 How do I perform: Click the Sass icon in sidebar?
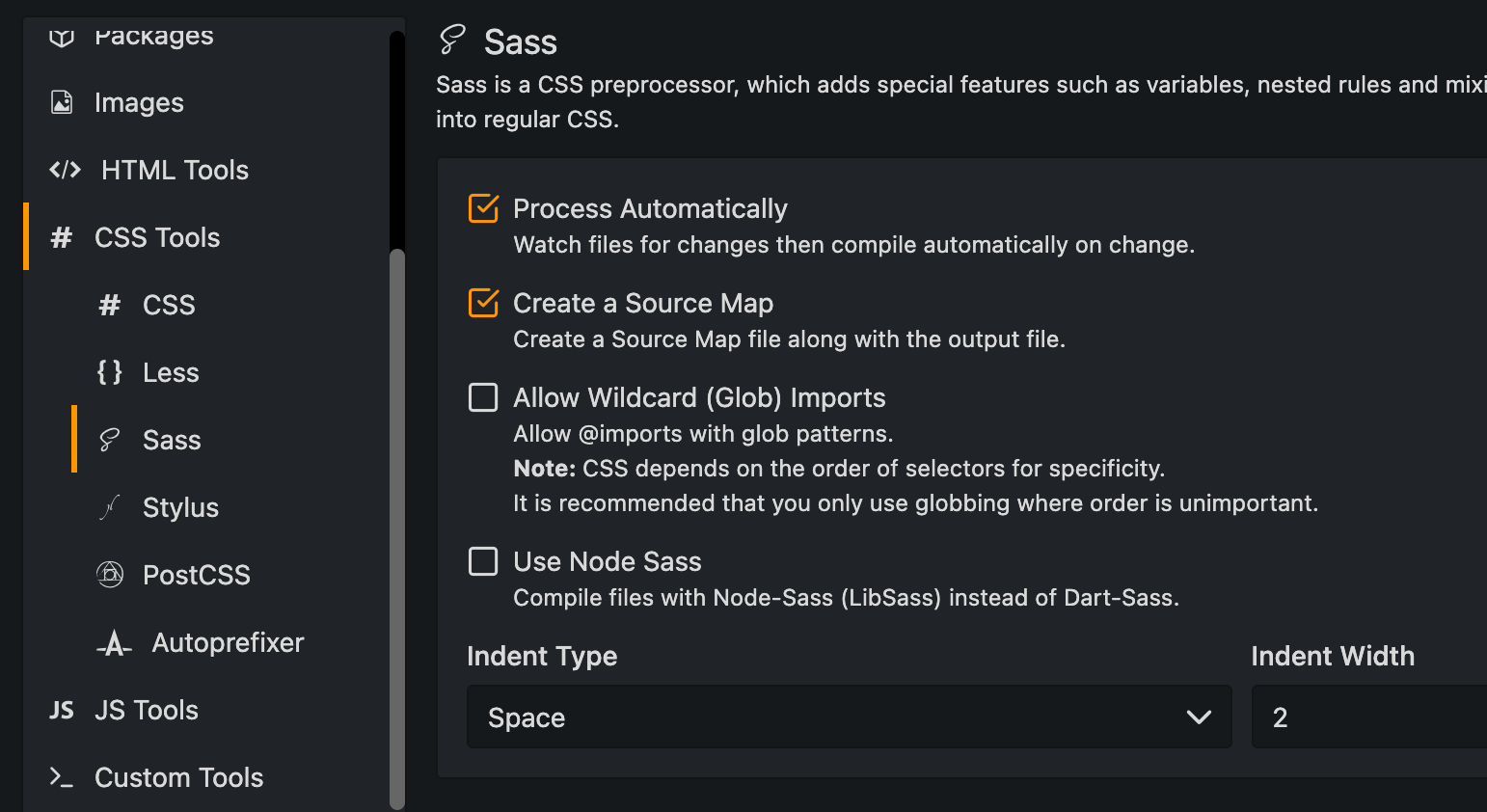pos(110,440)
